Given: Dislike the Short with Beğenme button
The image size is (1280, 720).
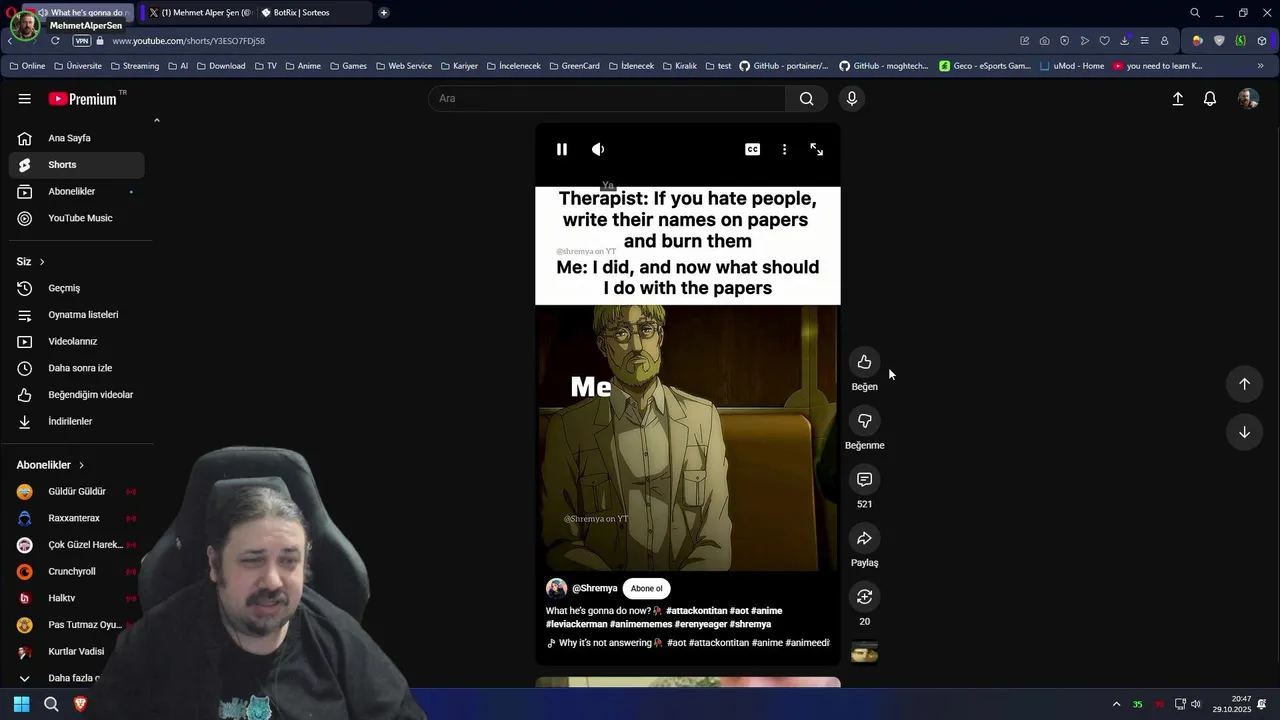Looking at the screenshot, I should click(x=864, y=421).
